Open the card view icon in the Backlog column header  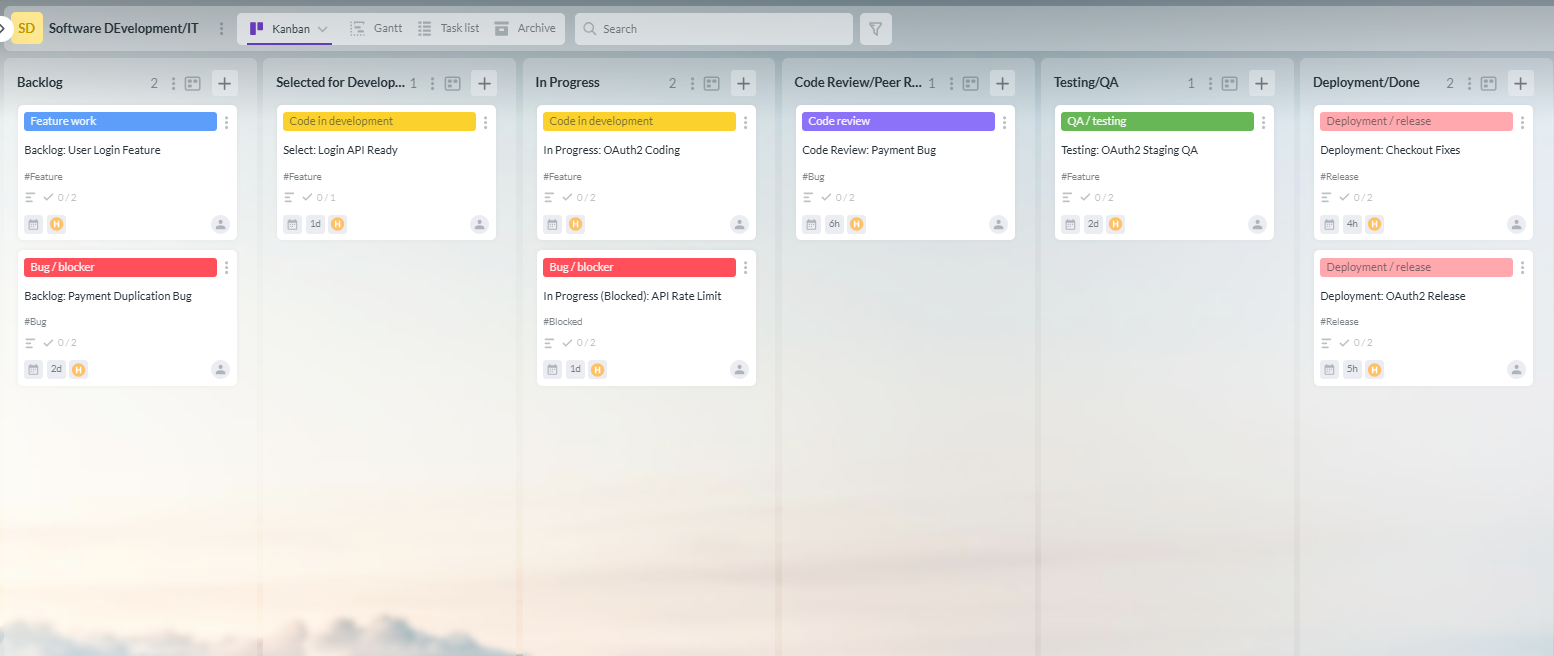pyautogui.click(x=192, y=83)
